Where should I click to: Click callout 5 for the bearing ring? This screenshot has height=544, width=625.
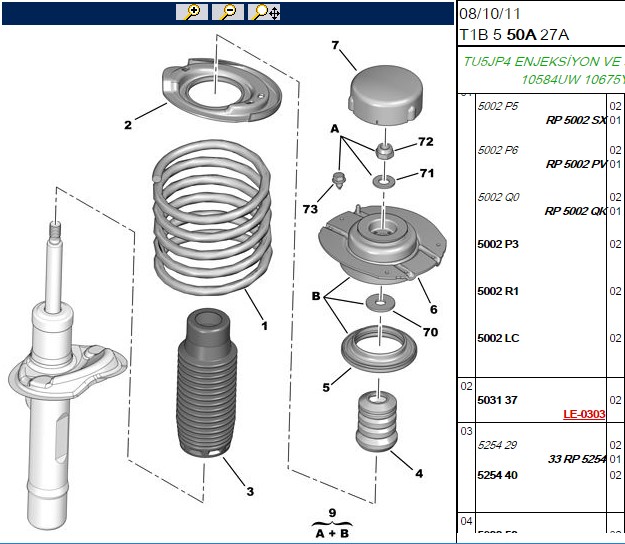326,387
